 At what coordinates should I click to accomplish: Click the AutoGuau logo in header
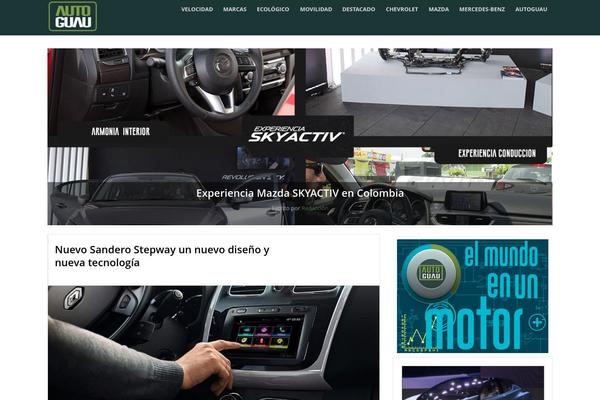coord(73,16)
